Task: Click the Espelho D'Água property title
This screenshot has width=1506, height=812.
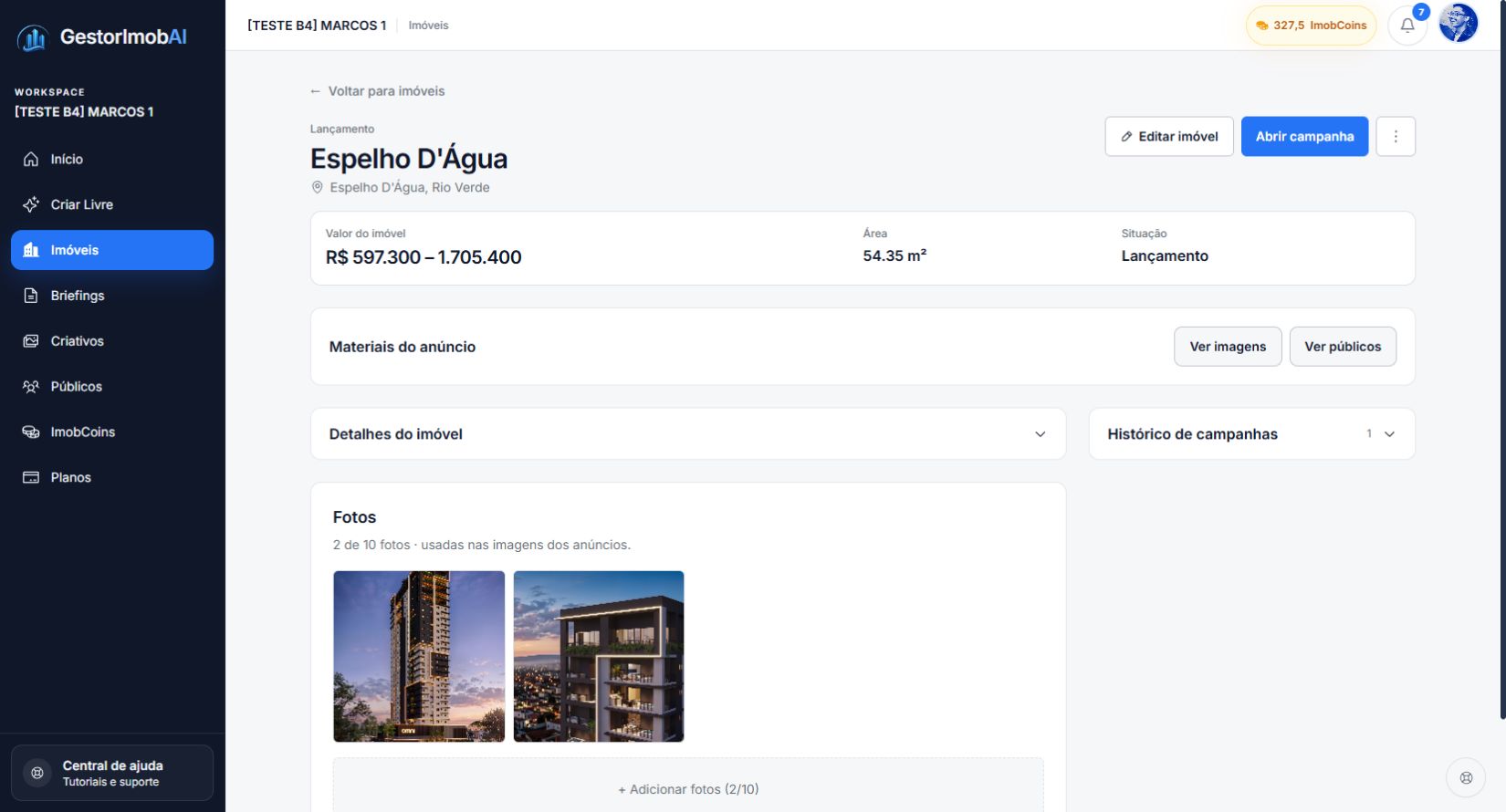Action: [x=409, y=159]
